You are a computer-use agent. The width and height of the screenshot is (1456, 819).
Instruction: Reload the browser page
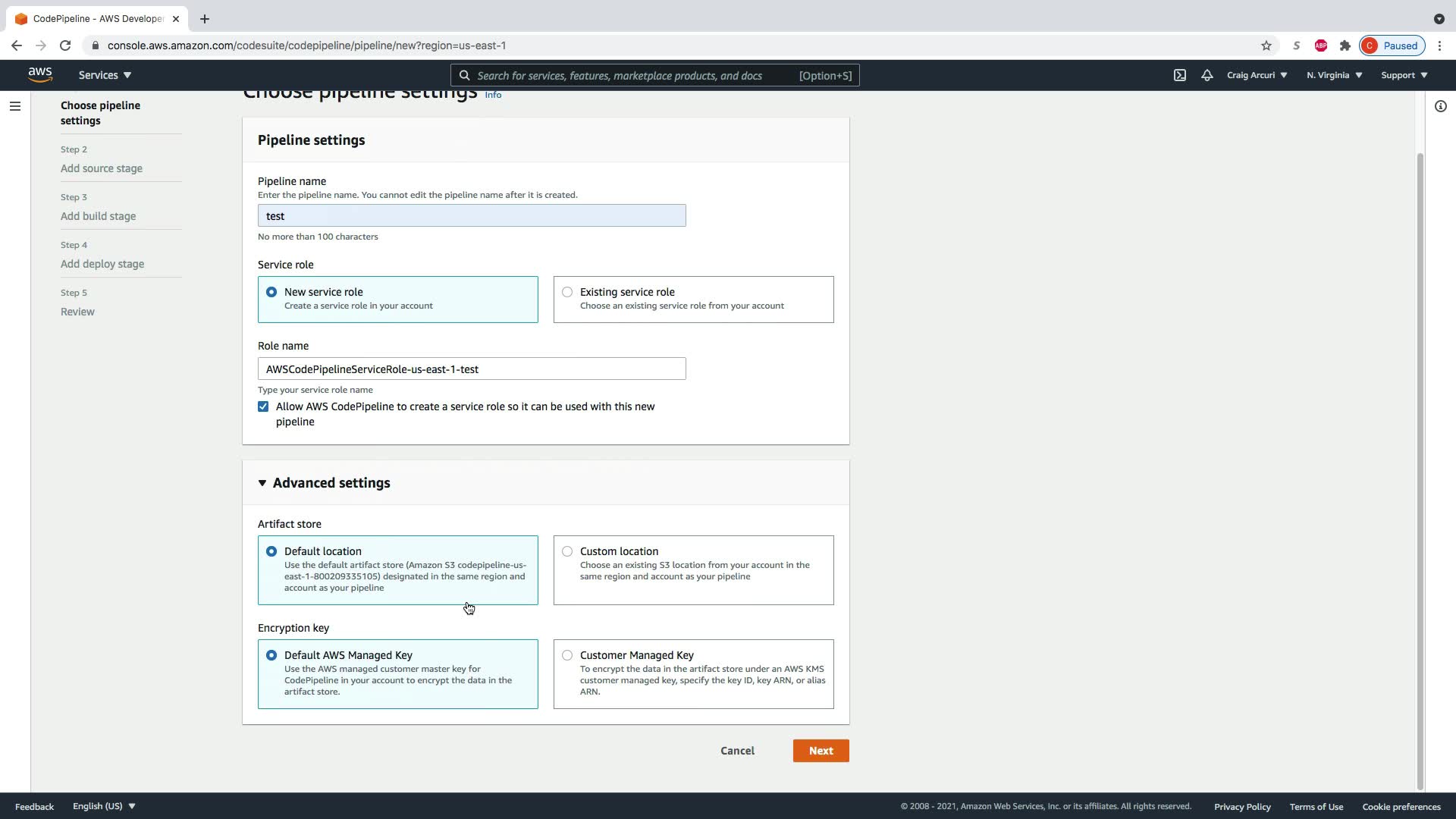[x=65, y=45]
